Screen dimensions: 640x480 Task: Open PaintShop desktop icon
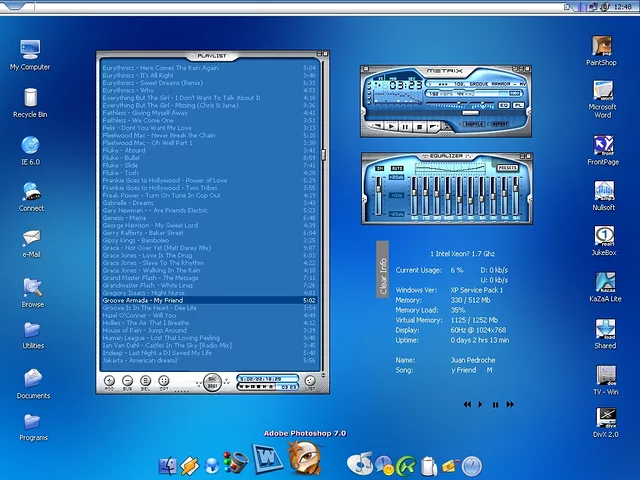click(601, 47)
